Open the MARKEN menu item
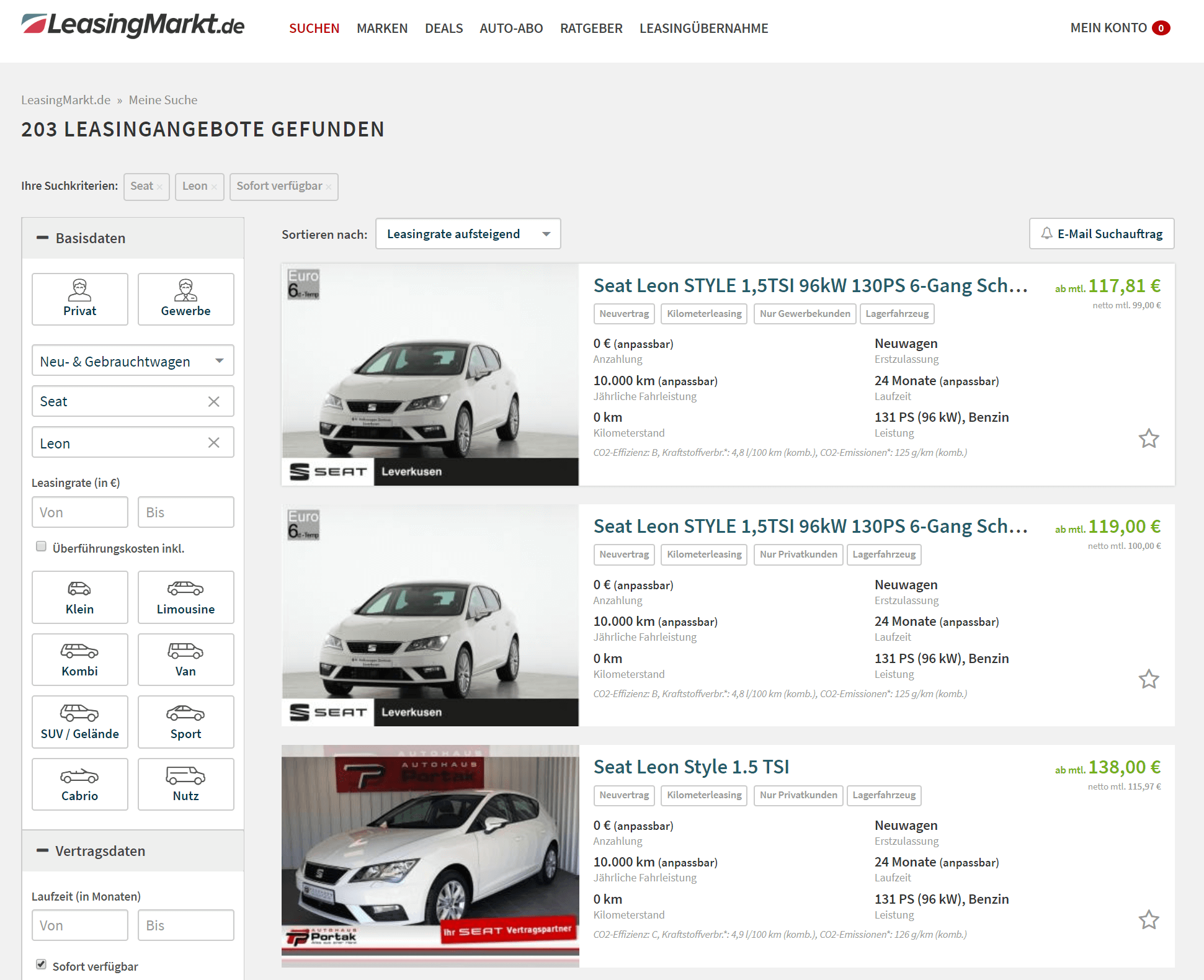This screenshot has height=980, width=1204. click(x=382, y=28)
